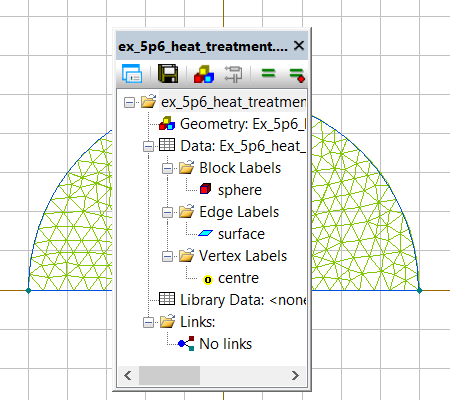Click the open folder icon beside Vertex Labels

[187, 255]
